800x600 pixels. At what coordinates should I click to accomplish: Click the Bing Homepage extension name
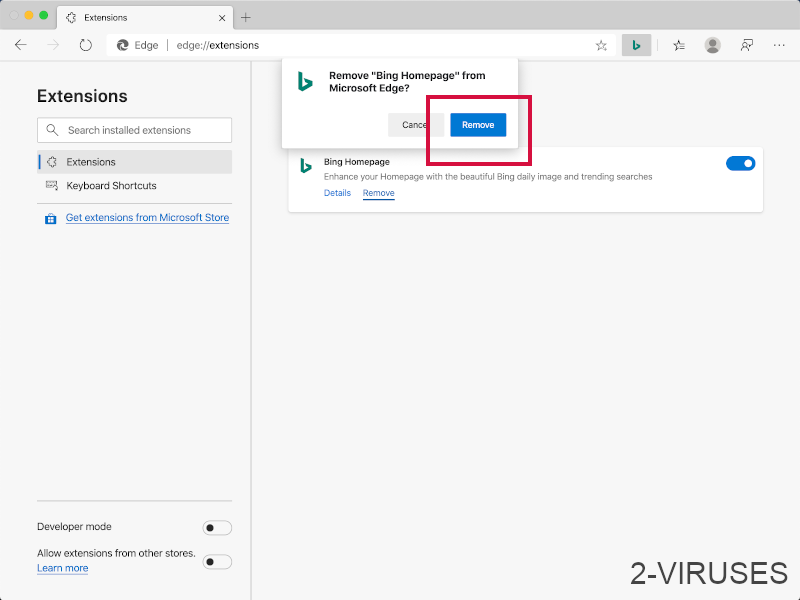tap(357, 162)
